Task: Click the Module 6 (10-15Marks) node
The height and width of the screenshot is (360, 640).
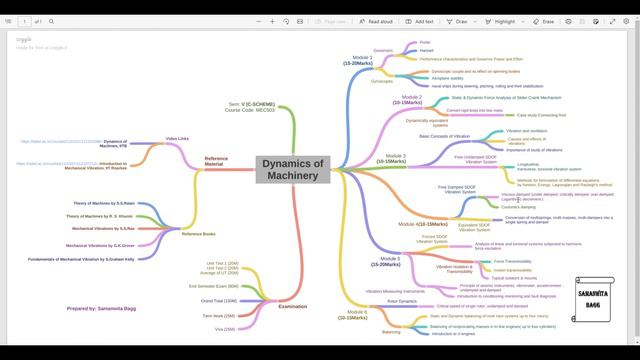Action: point(353,315)
